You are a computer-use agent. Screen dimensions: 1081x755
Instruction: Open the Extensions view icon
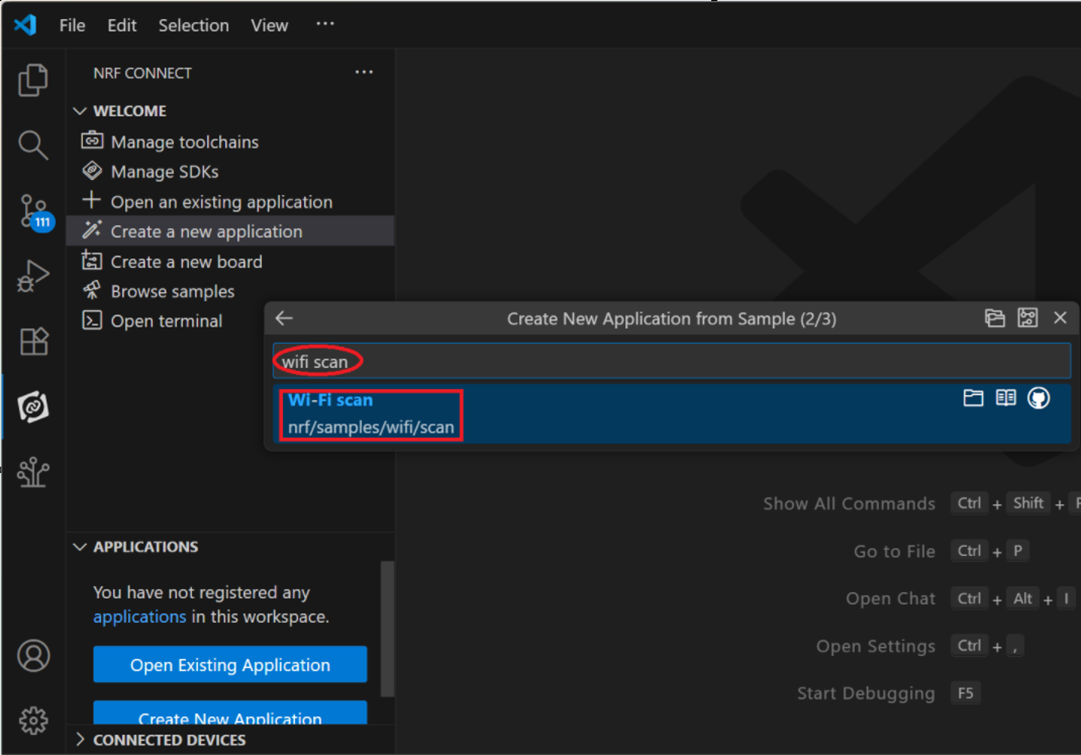tap(33, 341)
